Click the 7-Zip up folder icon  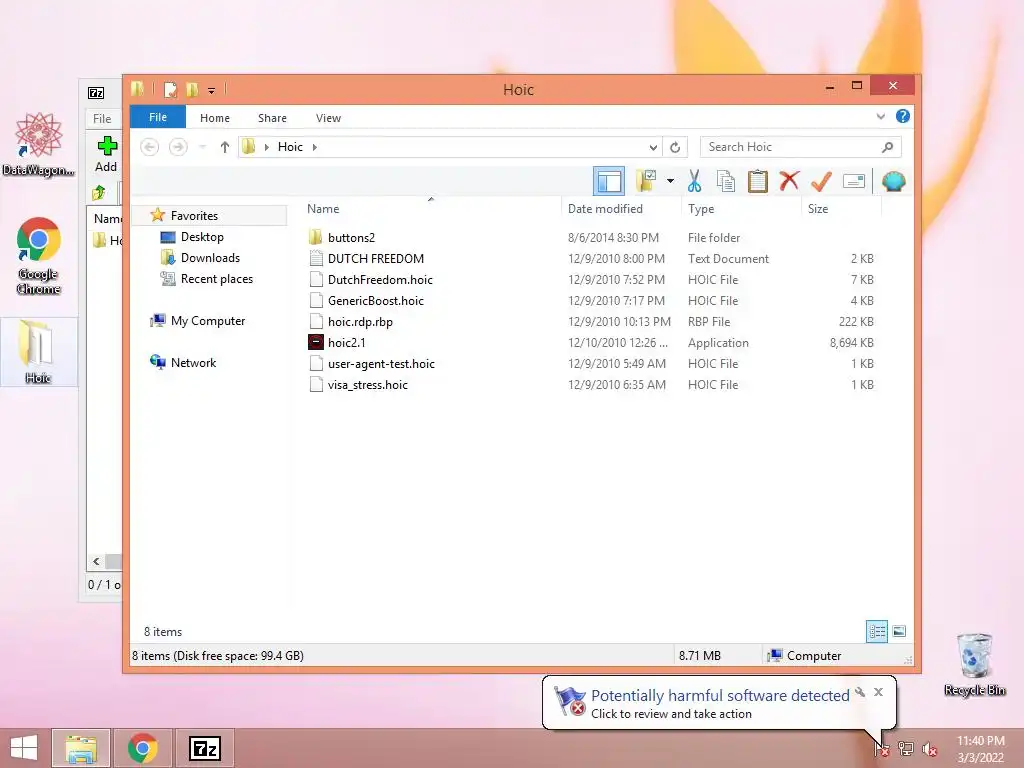tap(99, 193)
